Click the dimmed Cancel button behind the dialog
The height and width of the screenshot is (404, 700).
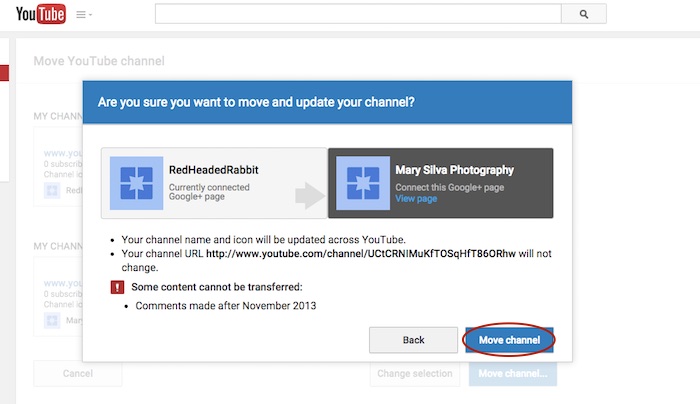[x=77, y=374]
